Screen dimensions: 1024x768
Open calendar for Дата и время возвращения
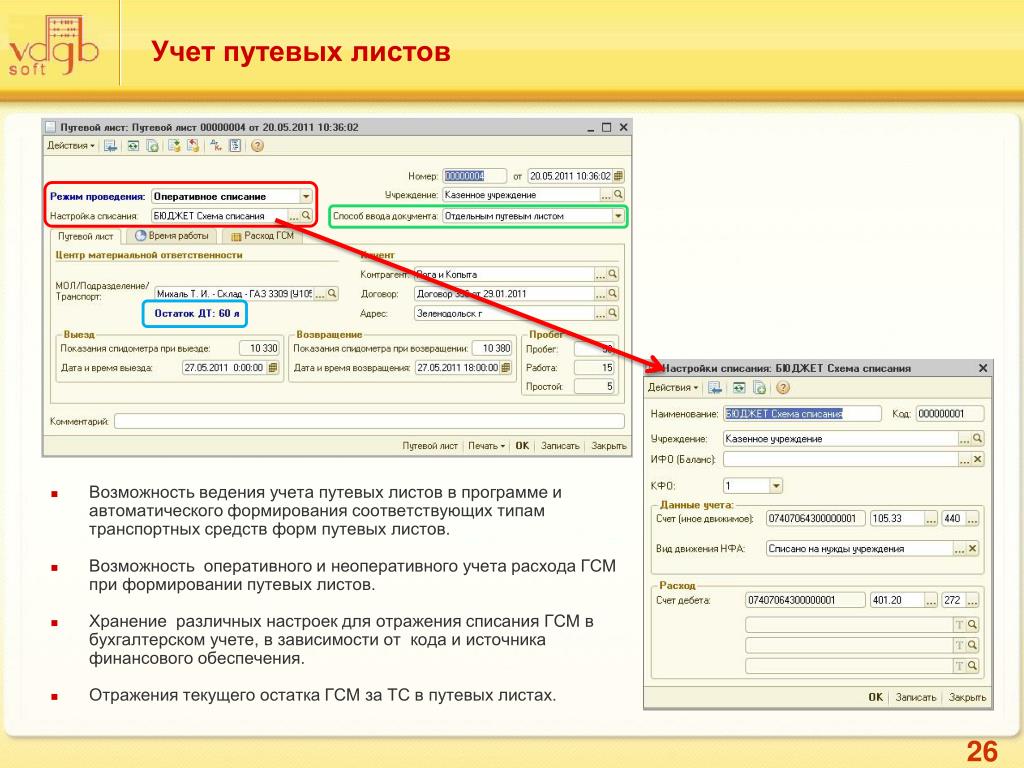click(x=506, y=367)
